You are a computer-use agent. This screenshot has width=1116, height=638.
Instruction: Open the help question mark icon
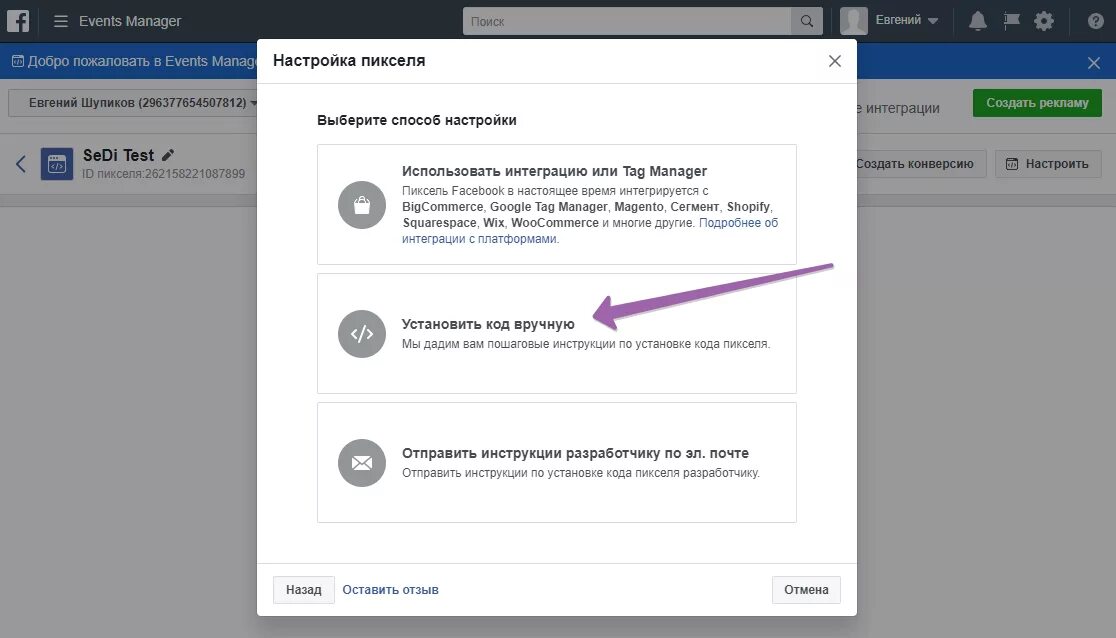tap(1095, 21)
